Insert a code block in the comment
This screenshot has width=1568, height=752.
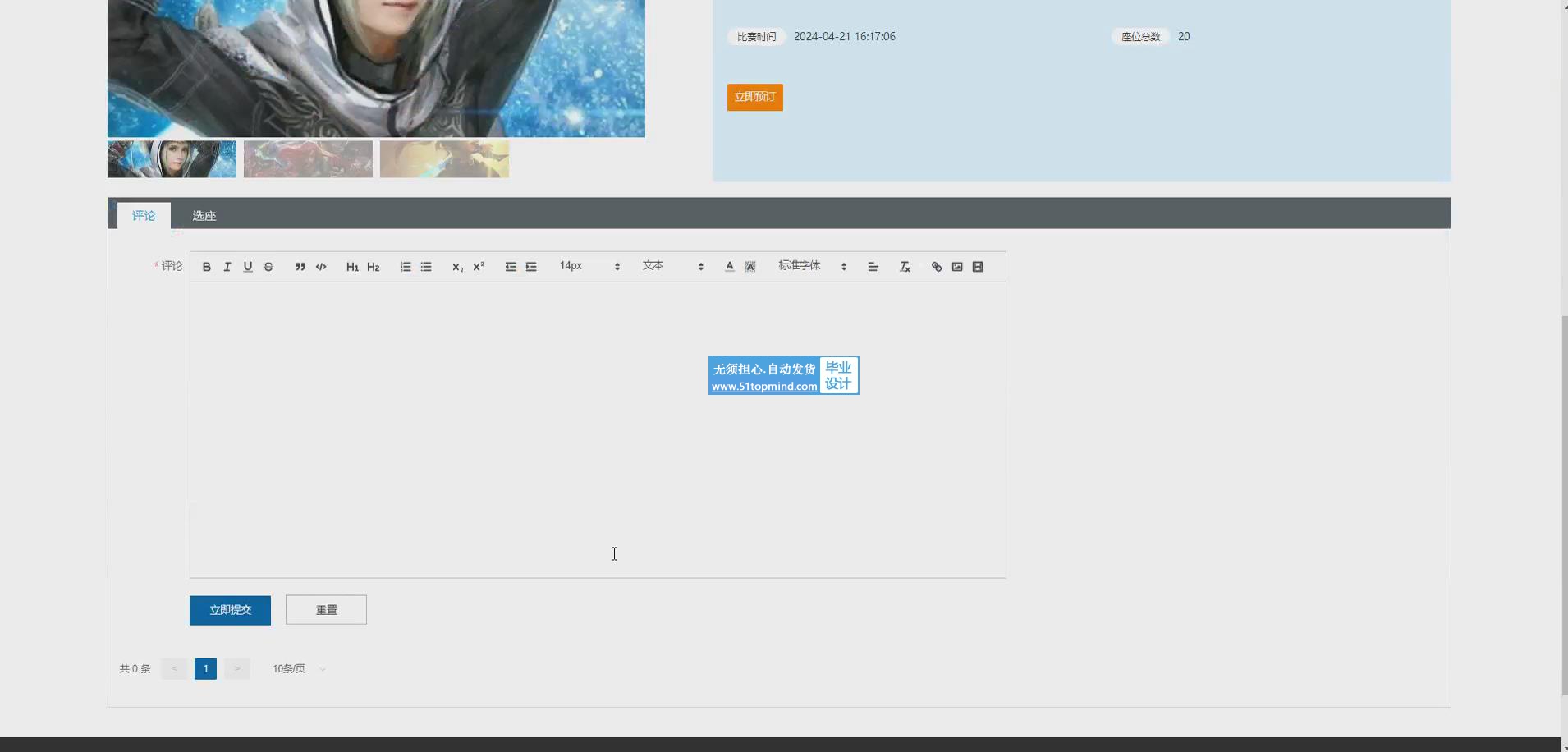(x=321, y=267)
